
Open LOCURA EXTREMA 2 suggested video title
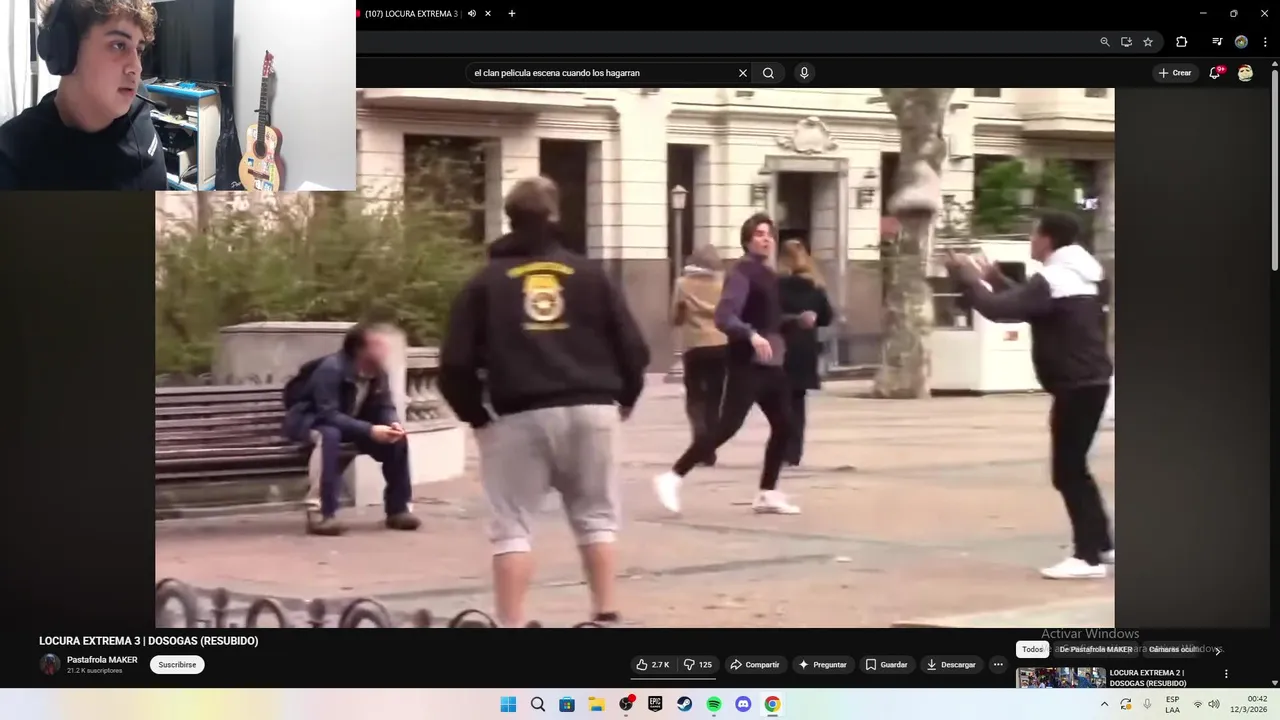point(1148,678)
